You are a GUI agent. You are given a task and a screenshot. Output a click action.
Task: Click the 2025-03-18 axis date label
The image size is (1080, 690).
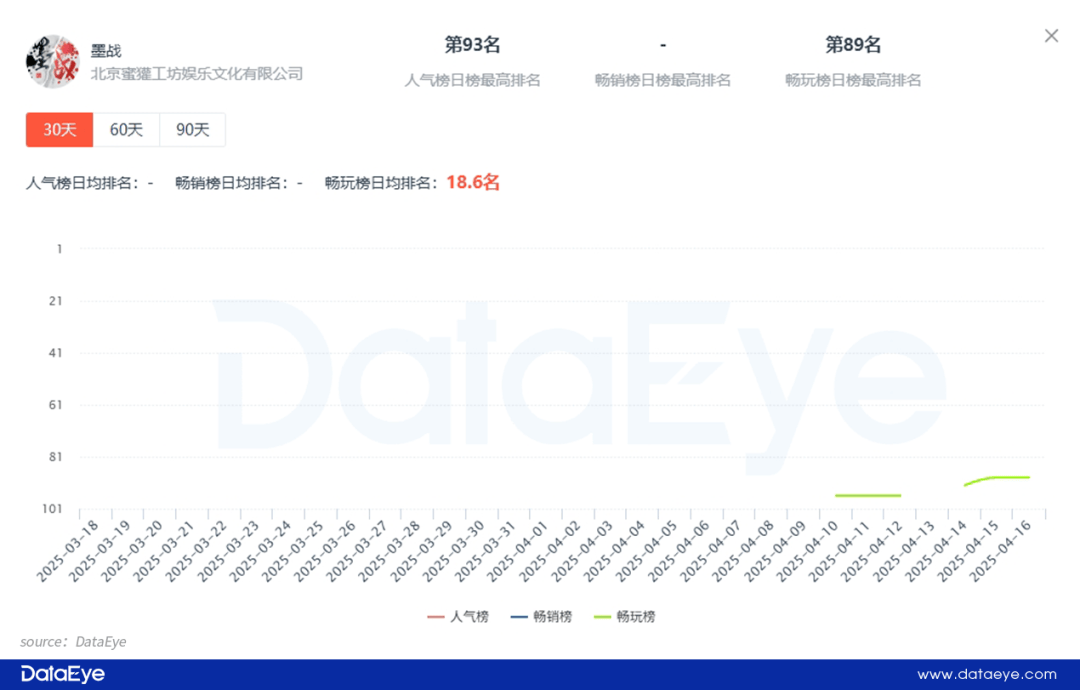tap(68, 551)
